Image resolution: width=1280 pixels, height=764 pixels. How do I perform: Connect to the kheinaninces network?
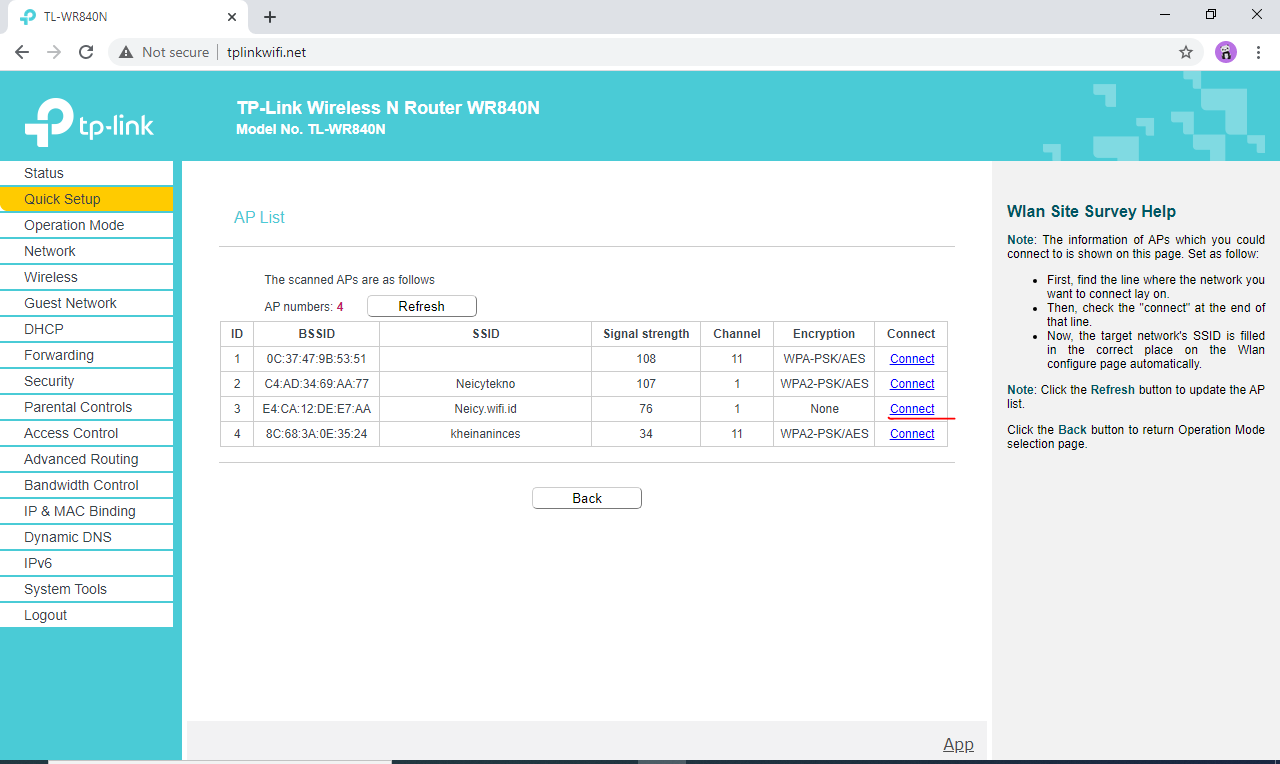coord(912,434)
